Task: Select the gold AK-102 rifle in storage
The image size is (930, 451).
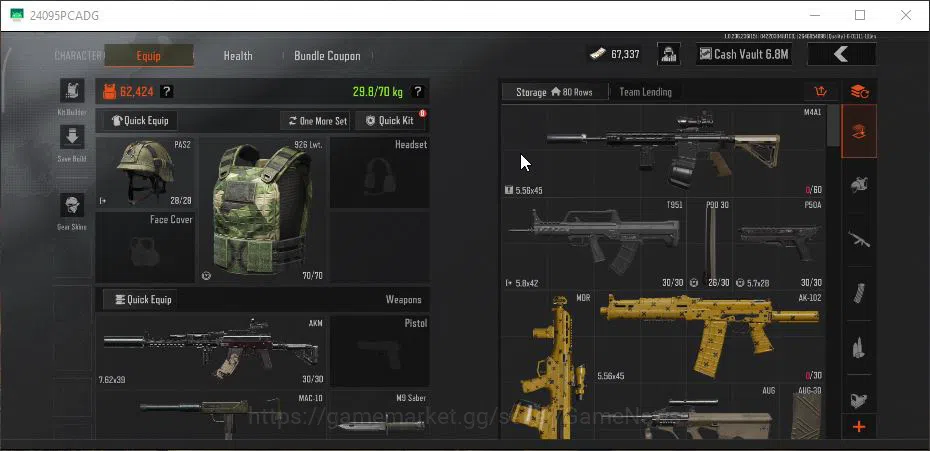Action: point(710,336)
